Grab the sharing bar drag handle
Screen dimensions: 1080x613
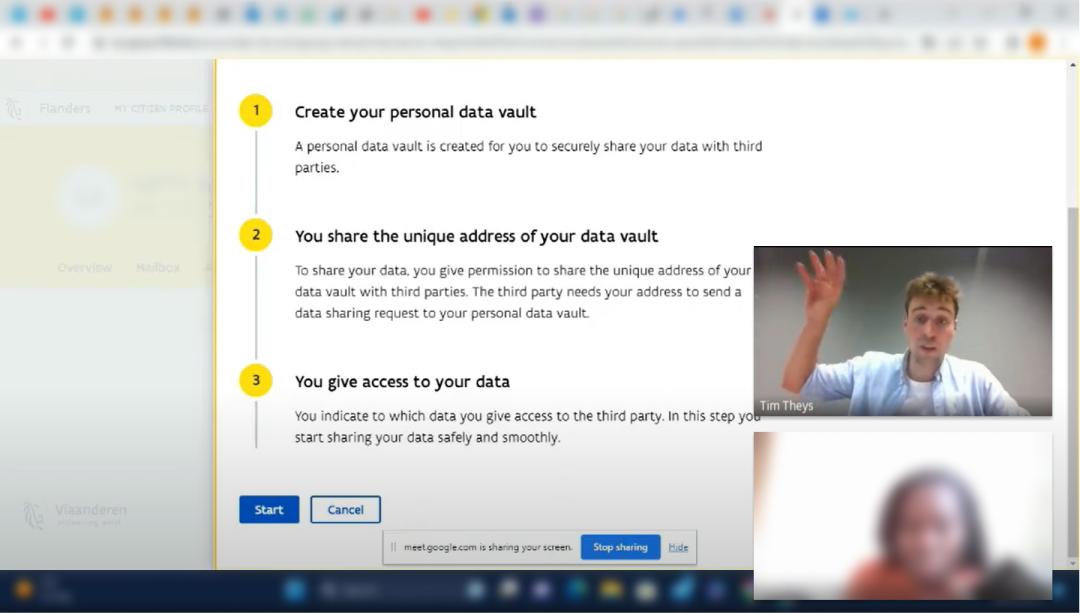coord(393,547)
